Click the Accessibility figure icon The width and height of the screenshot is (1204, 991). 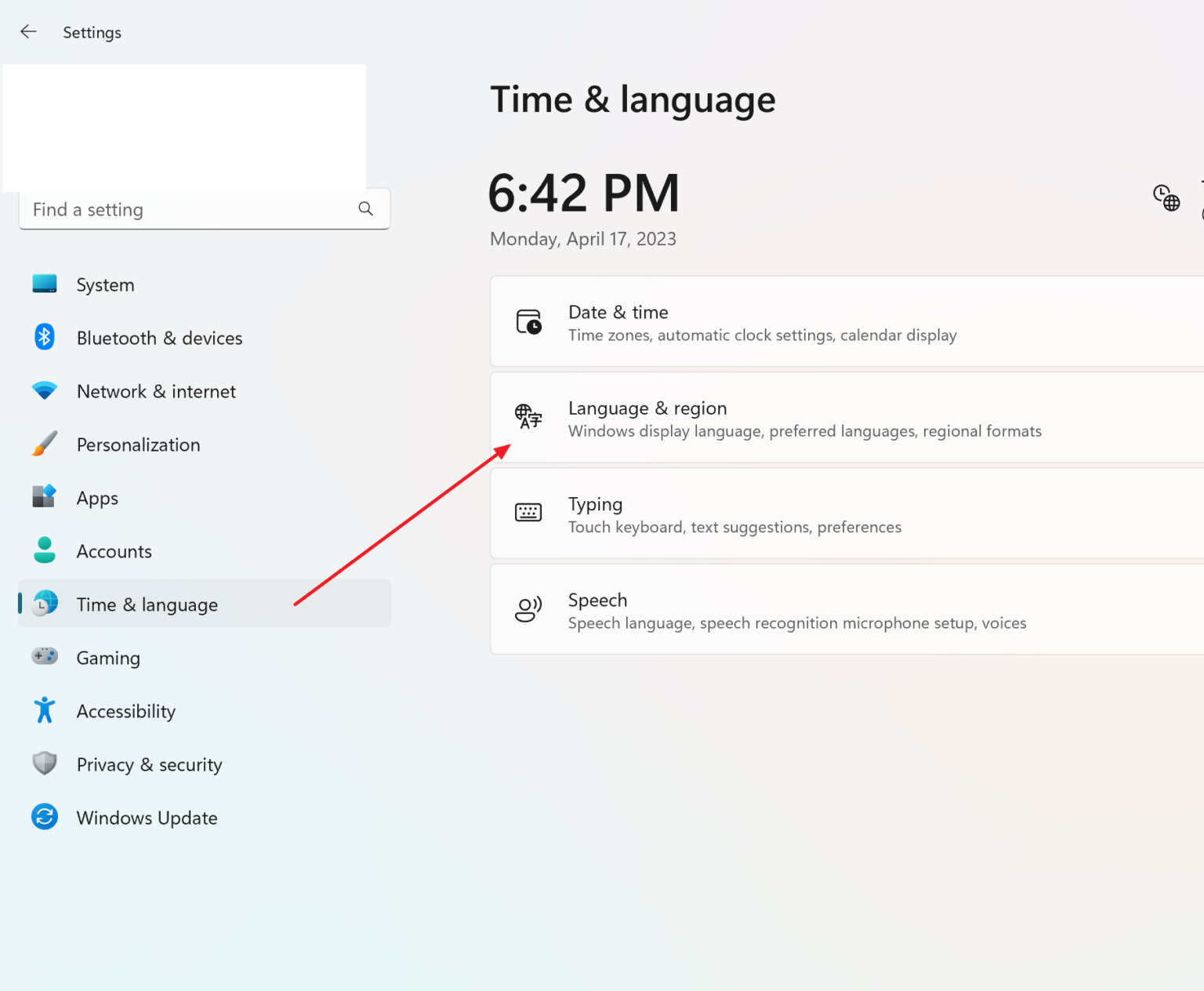point(45,710)
